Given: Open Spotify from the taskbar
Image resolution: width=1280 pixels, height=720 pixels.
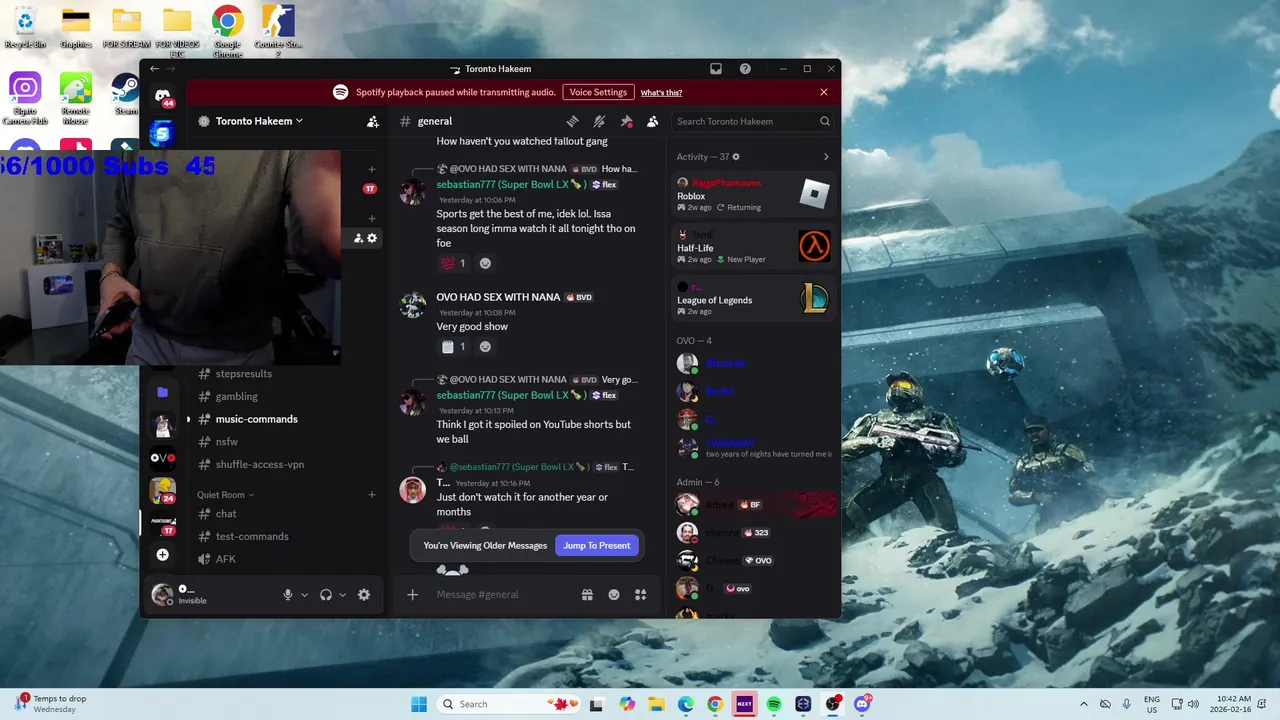Looking at the screenshot, I should tap(774, 704).
